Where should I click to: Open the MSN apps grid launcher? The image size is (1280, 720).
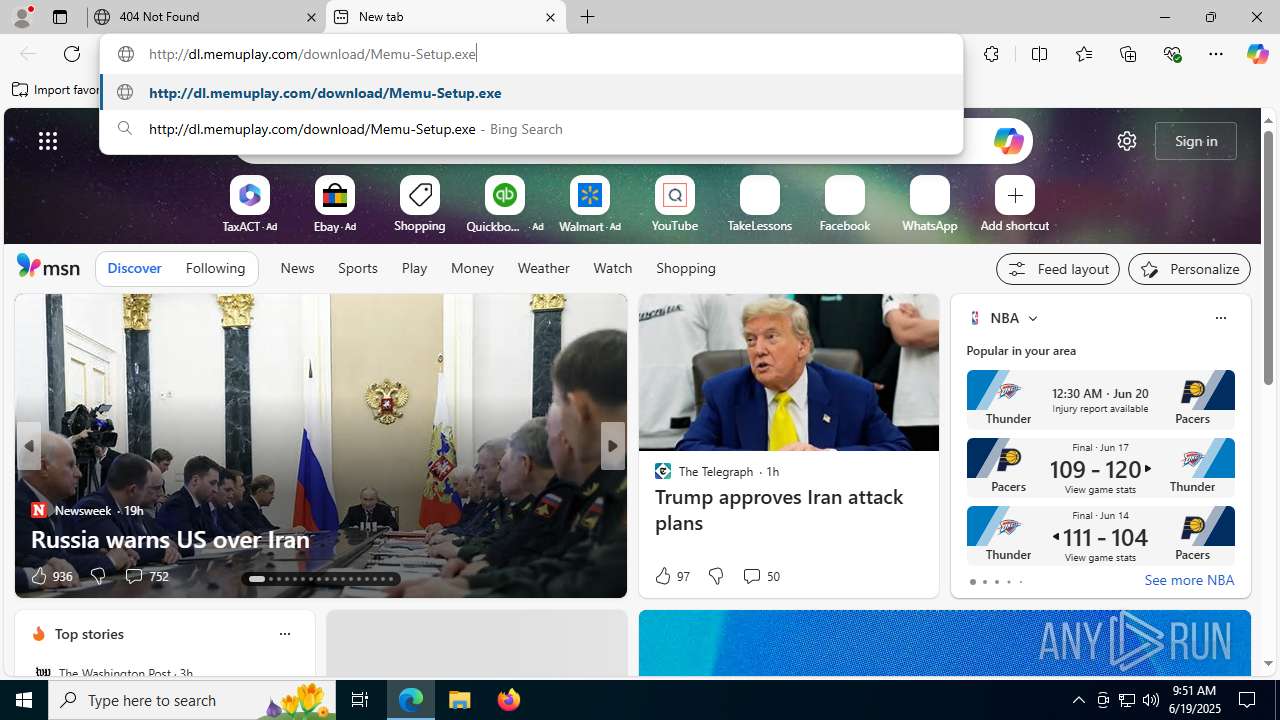click(48, 141)
